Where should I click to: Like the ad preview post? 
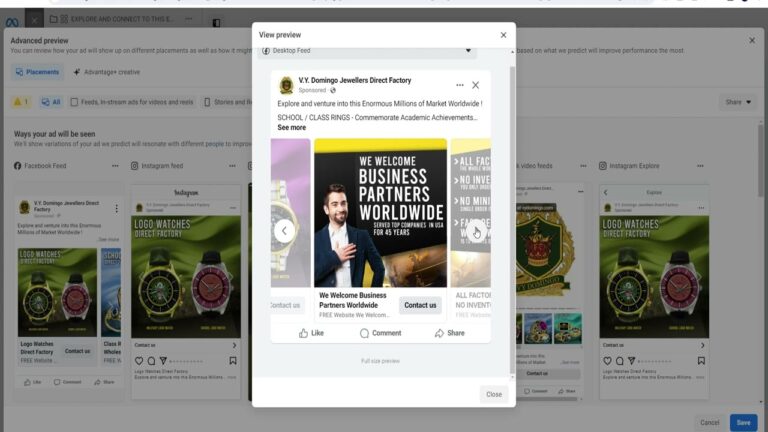click(x=311, y=333)
